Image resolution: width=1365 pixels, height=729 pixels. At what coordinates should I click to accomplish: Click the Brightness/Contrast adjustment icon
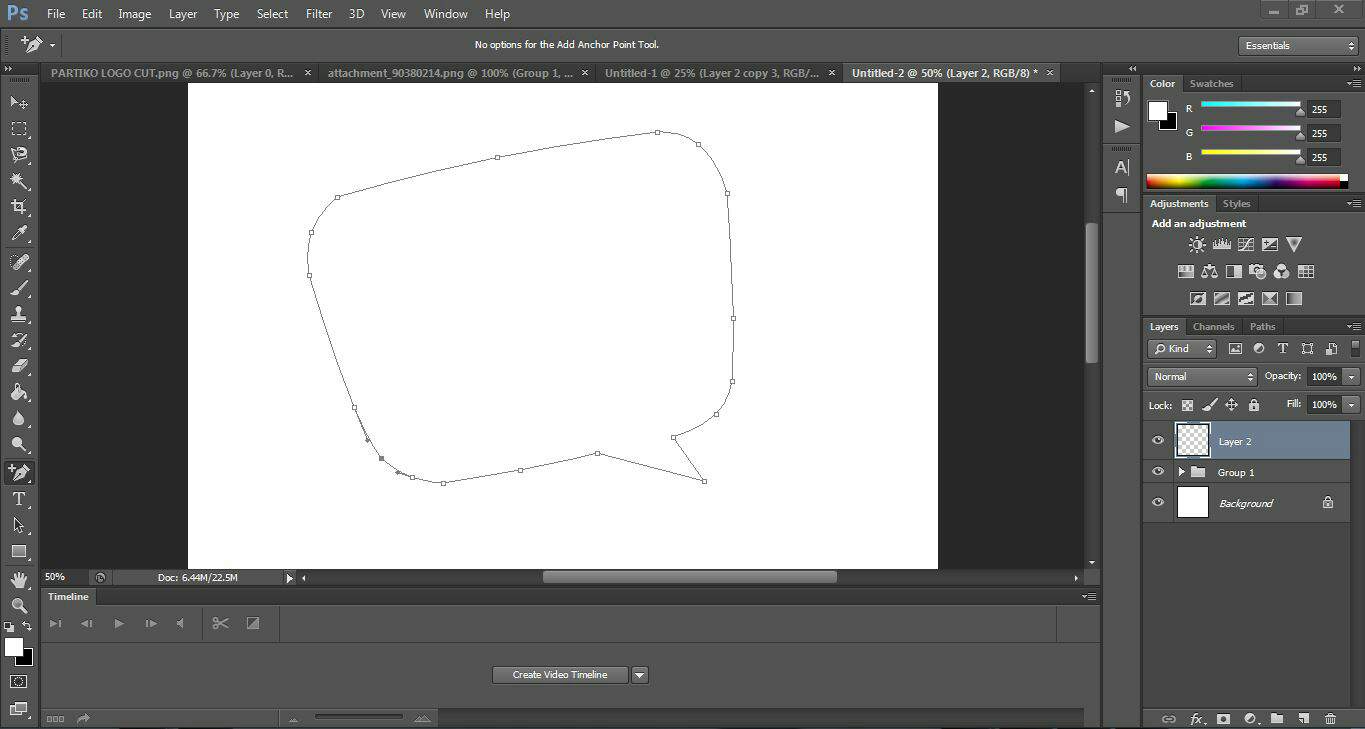[x=1197, y=244]
